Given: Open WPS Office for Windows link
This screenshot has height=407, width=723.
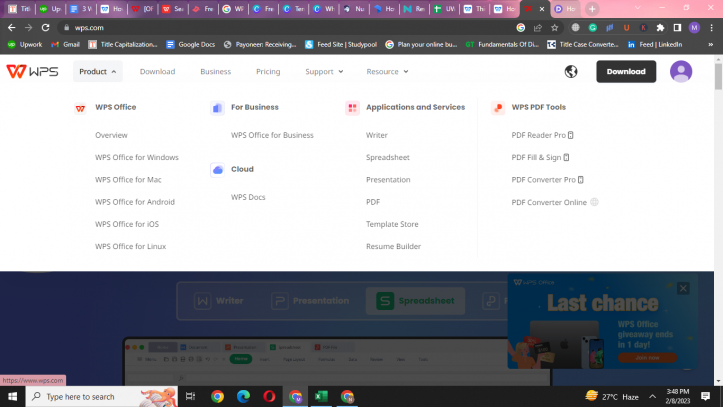Looking at the screenshot, I should (136, 157).
